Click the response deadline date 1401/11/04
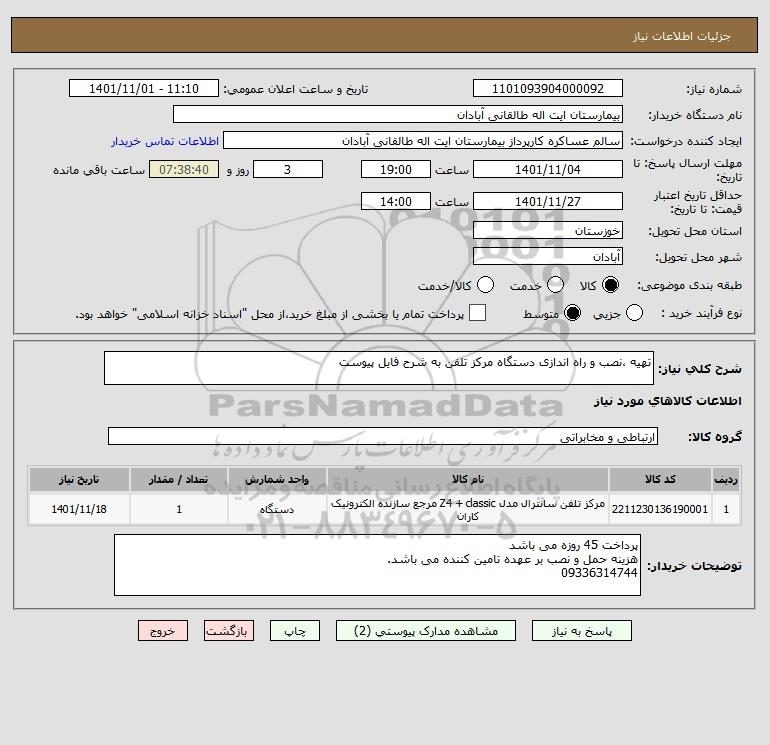Screen dimensions: 770x745 coord(548,169)
